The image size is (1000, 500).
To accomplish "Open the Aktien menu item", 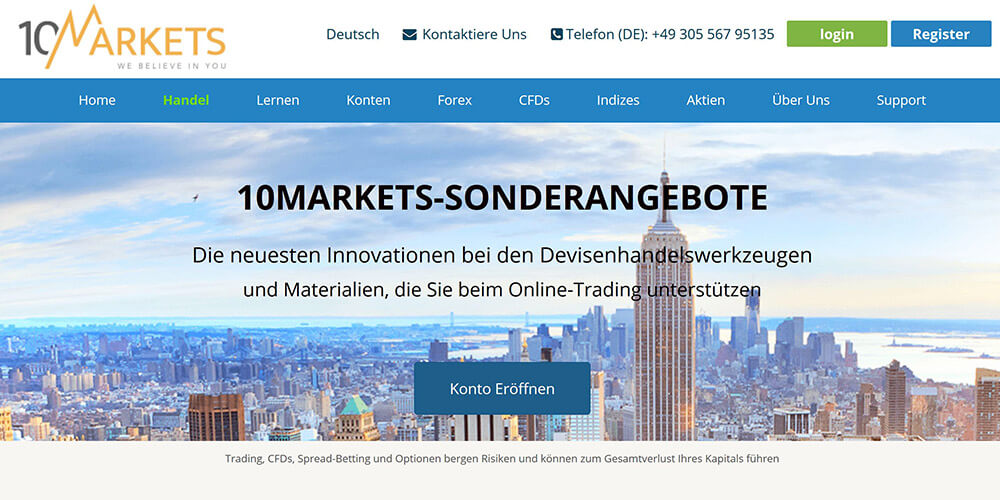I will [x=705, y=100].
